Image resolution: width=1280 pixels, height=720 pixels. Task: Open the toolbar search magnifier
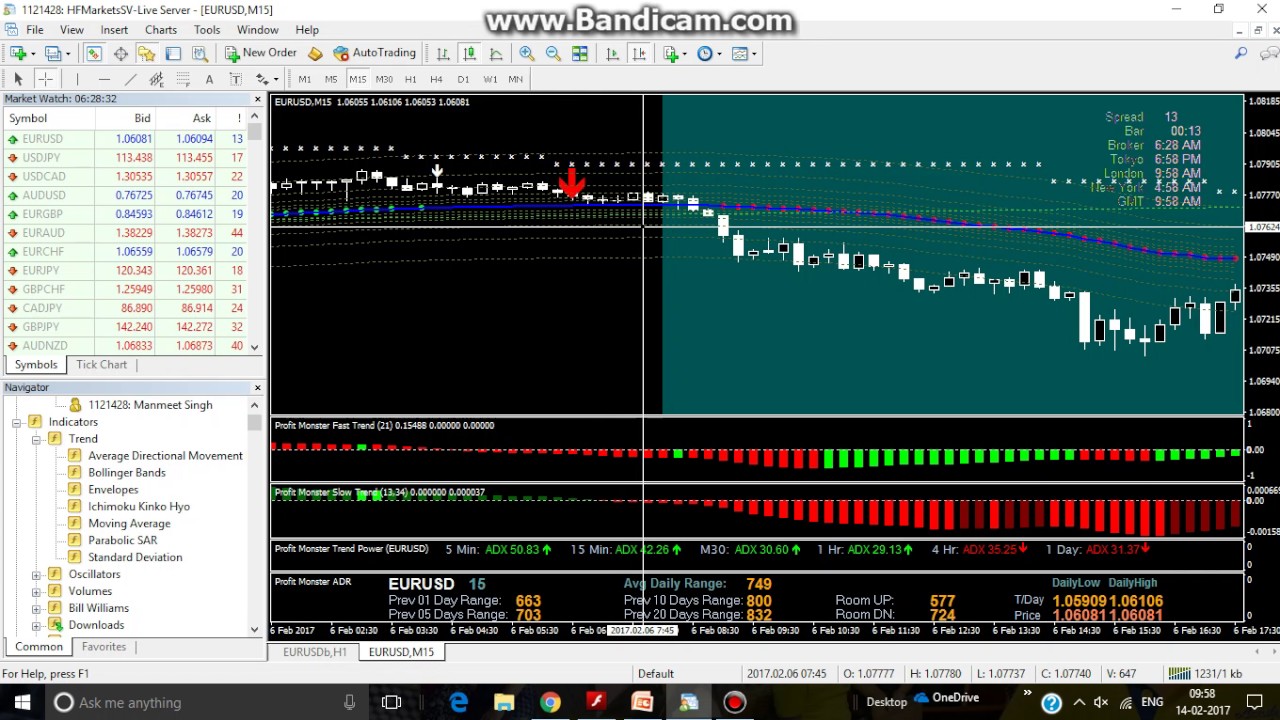pos(1241,53)
